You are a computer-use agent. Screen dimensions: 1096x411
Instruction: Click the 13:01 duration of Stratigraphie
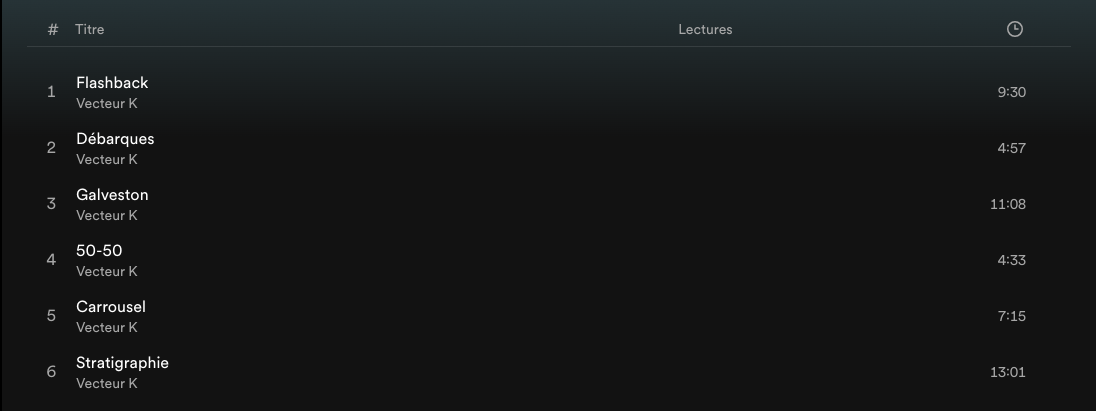pos(1008,372)
